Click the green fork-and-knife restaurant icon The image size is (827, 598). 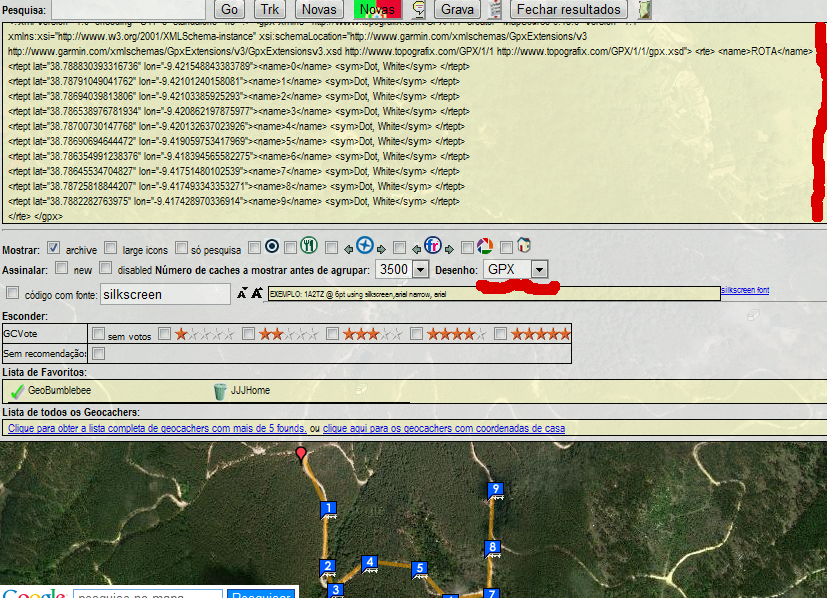click(309, 245)
